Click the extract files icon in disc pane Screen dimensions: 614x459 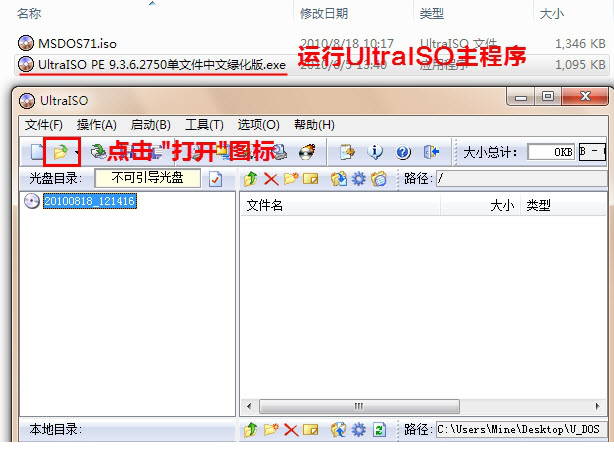coord(339,179)
